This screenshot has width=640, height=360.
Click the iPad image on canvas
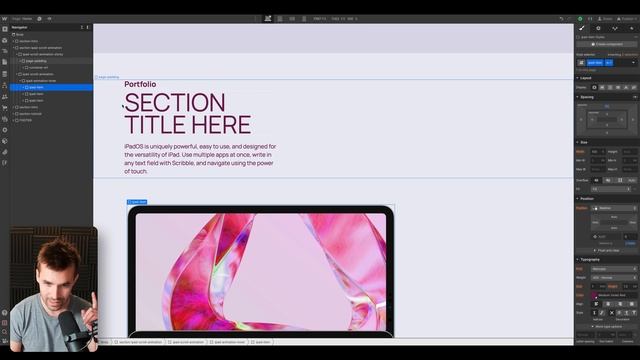pos(260,271)
